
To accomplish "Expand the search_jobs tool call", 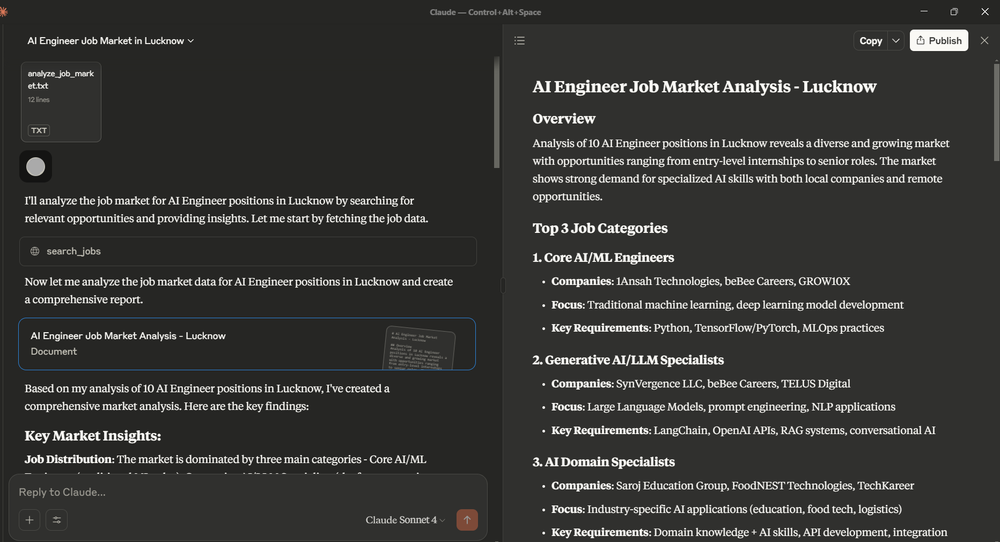I will tap(247, 251).
